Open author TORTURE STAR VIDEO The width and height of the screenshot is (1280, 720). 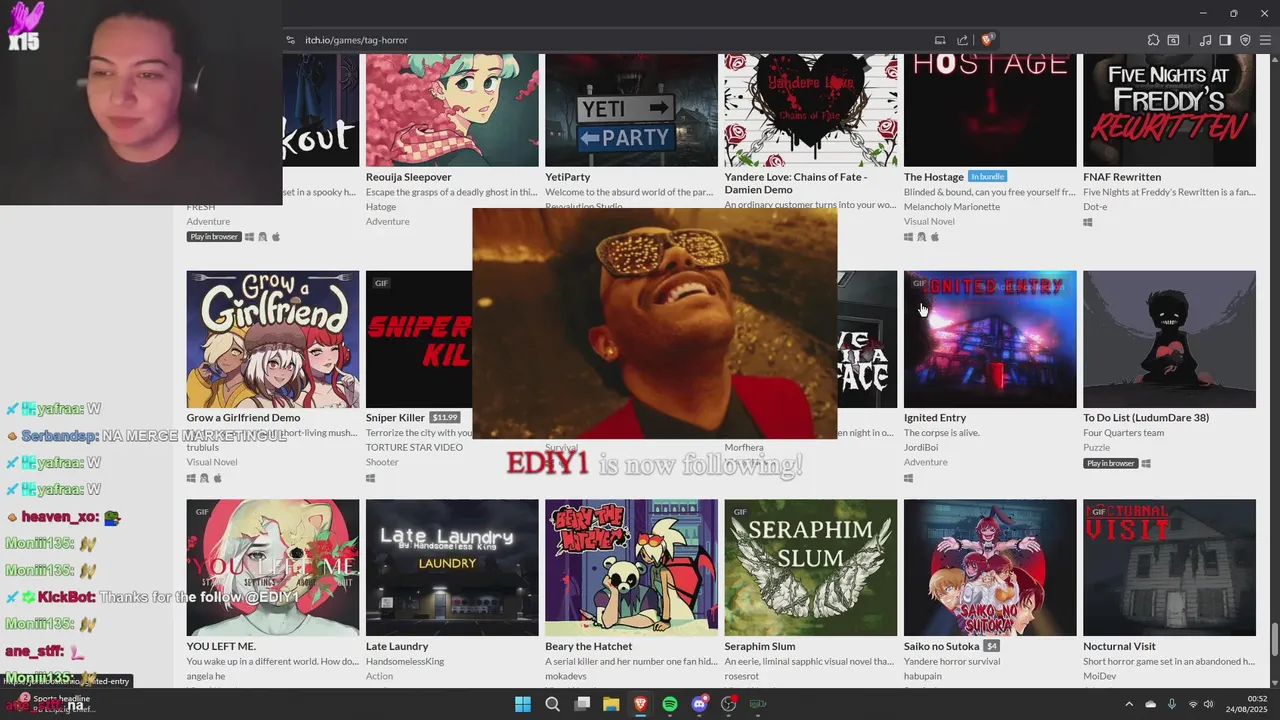(x=415, y=448)
